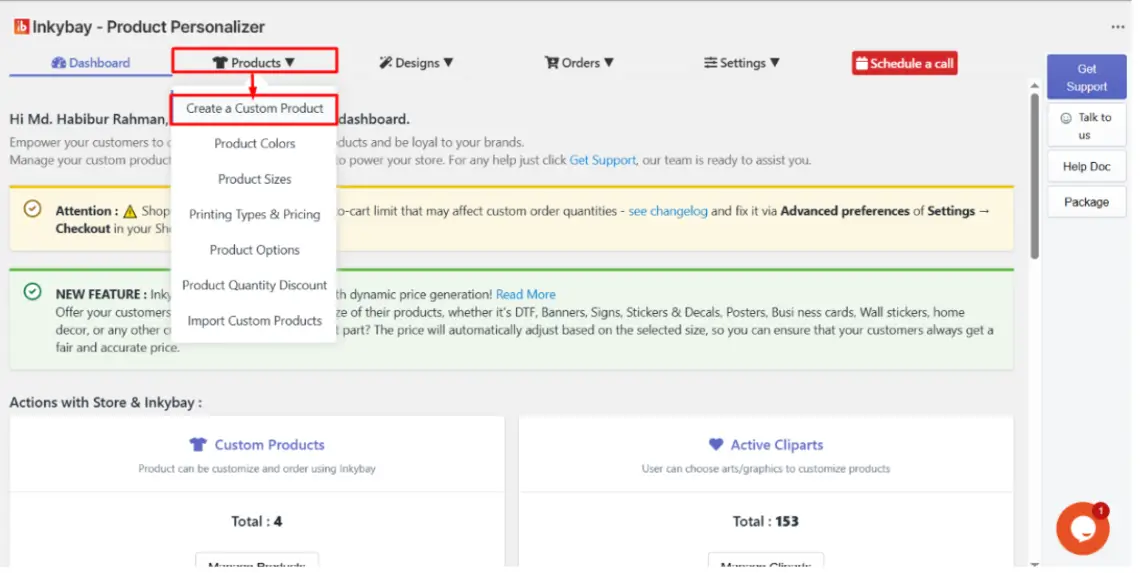
Task: Click the calendar icon on Schedule a call
Action: pos(861,64)
